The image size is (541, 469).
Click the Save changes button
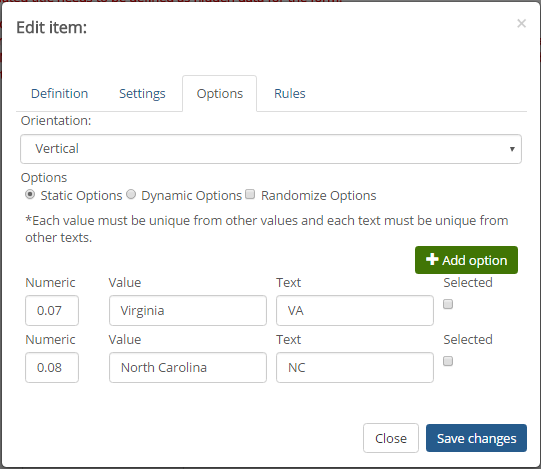pos(476,438)
